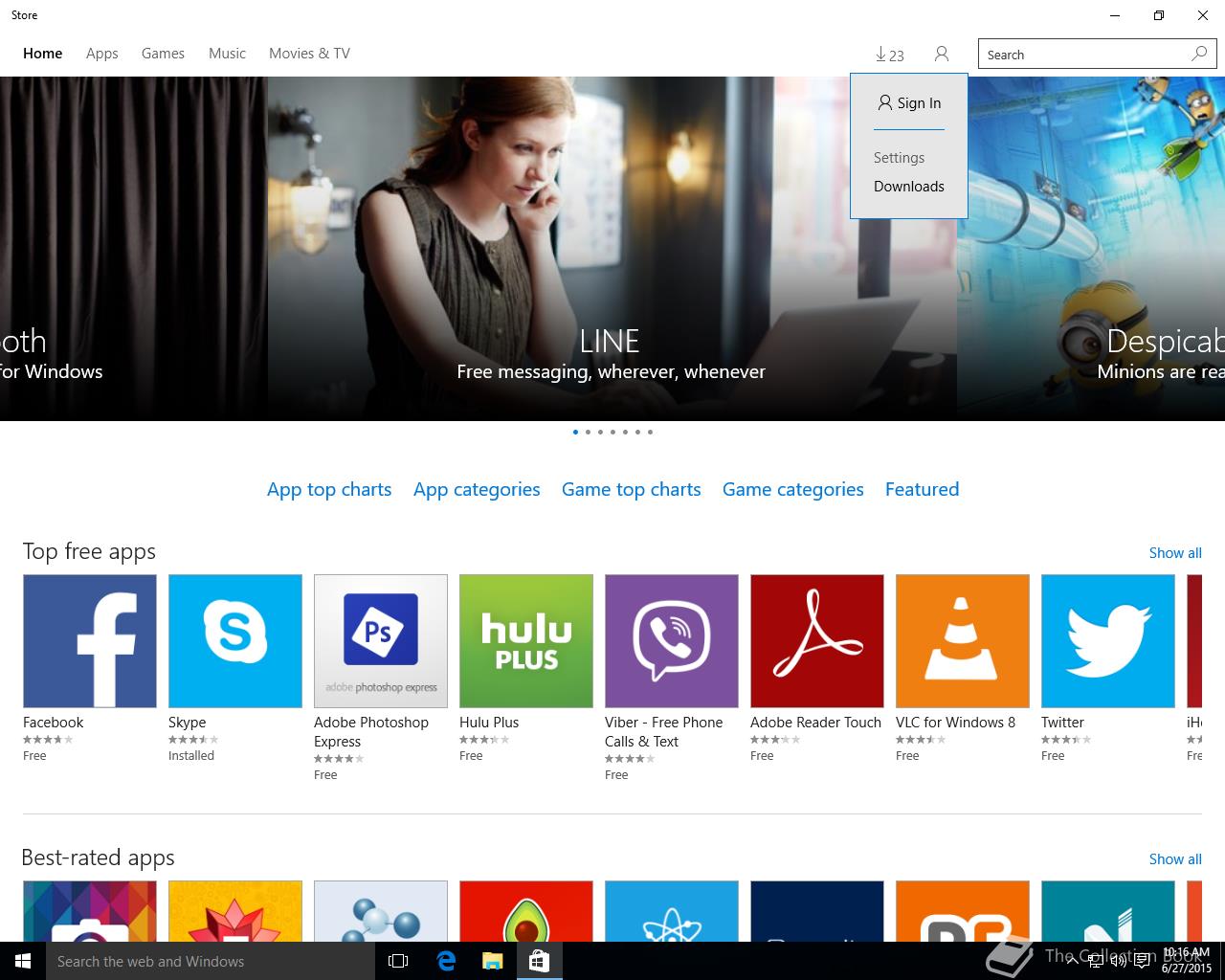
Task: Go to the Home tab
Action: [x=43, y=54]
